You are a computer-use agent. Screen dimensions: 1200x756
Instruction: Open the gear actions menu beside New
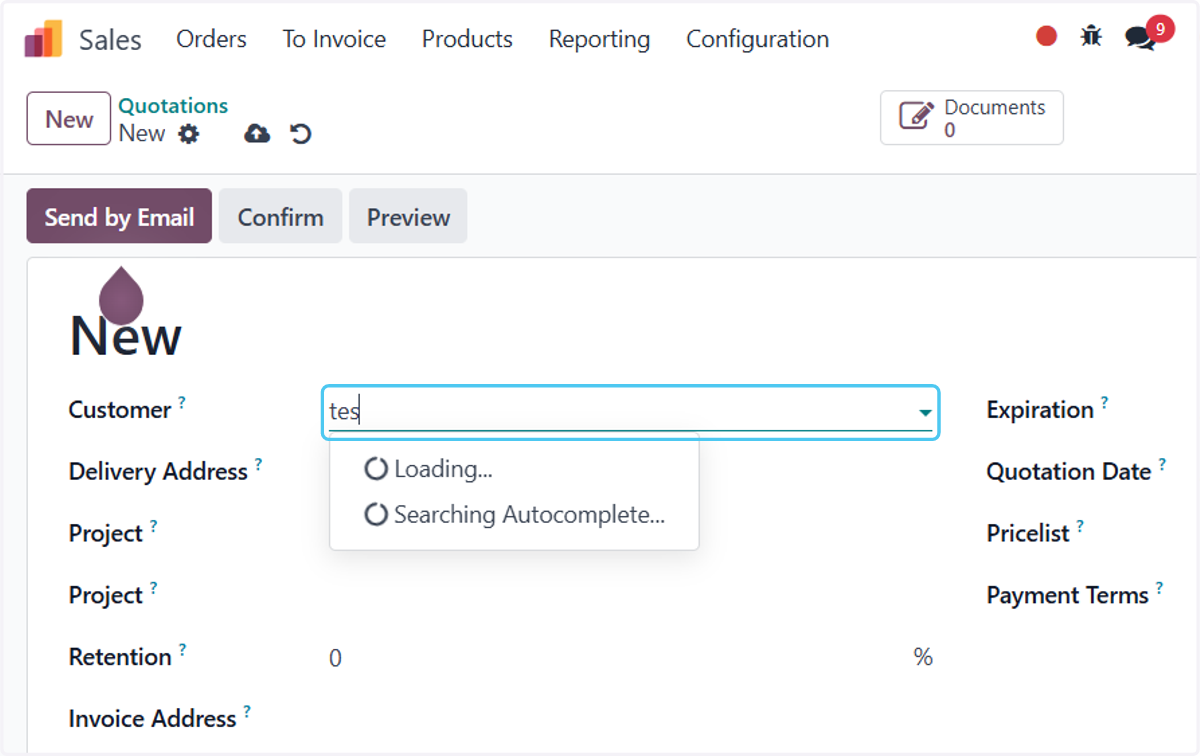point(189,134)
